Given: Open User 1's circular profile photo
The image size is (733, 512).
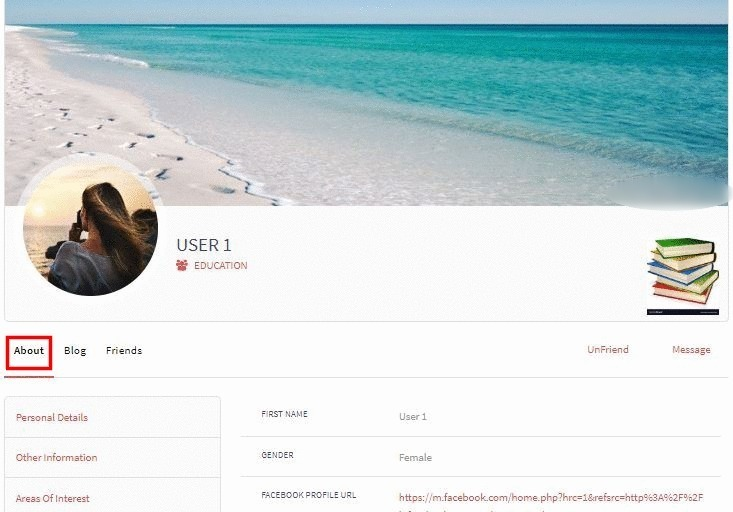Looking at the screenshot, I should [90, 228].
